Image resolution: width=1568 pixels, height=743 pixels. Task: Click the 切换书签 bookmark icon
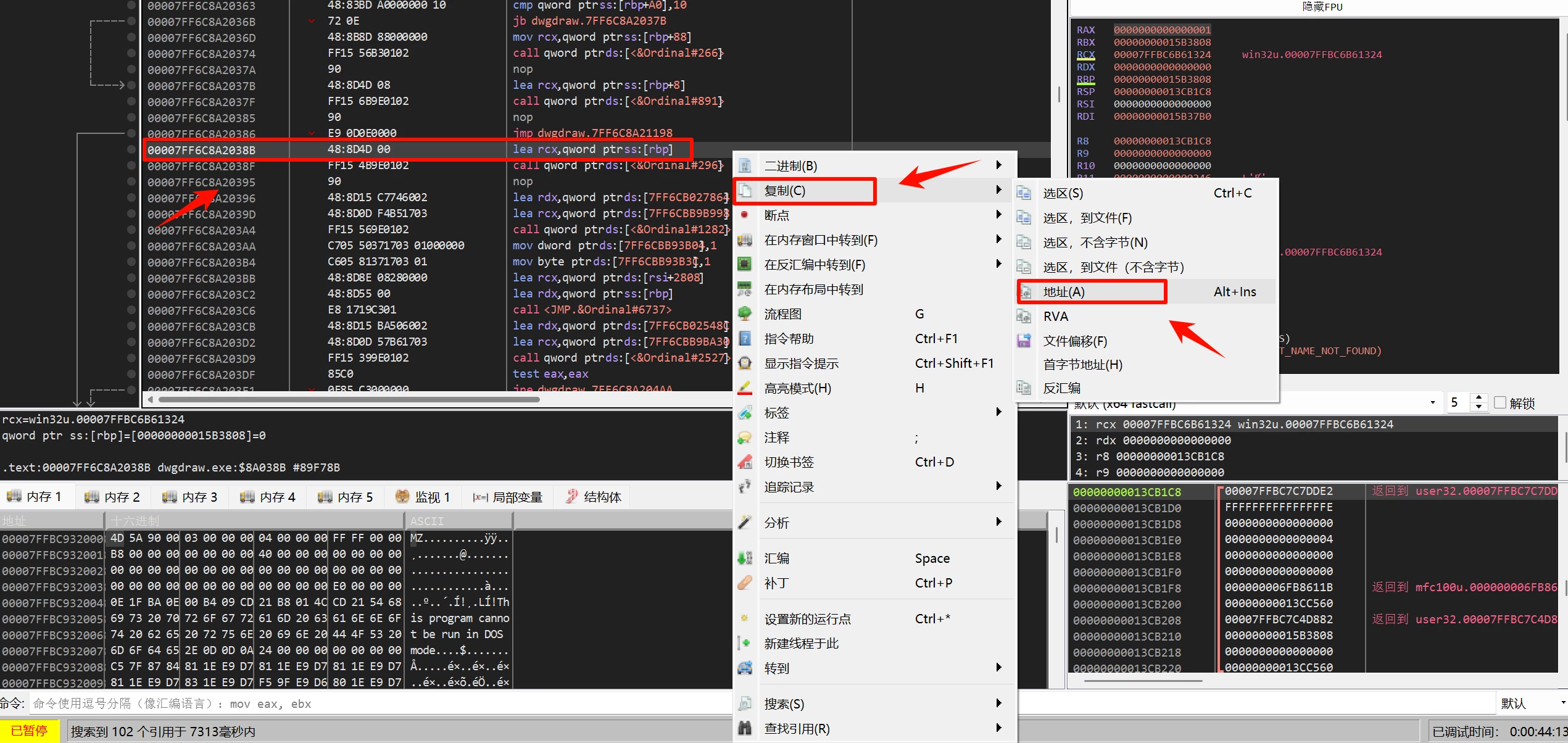pyautogui.click(x=745, y=462)
